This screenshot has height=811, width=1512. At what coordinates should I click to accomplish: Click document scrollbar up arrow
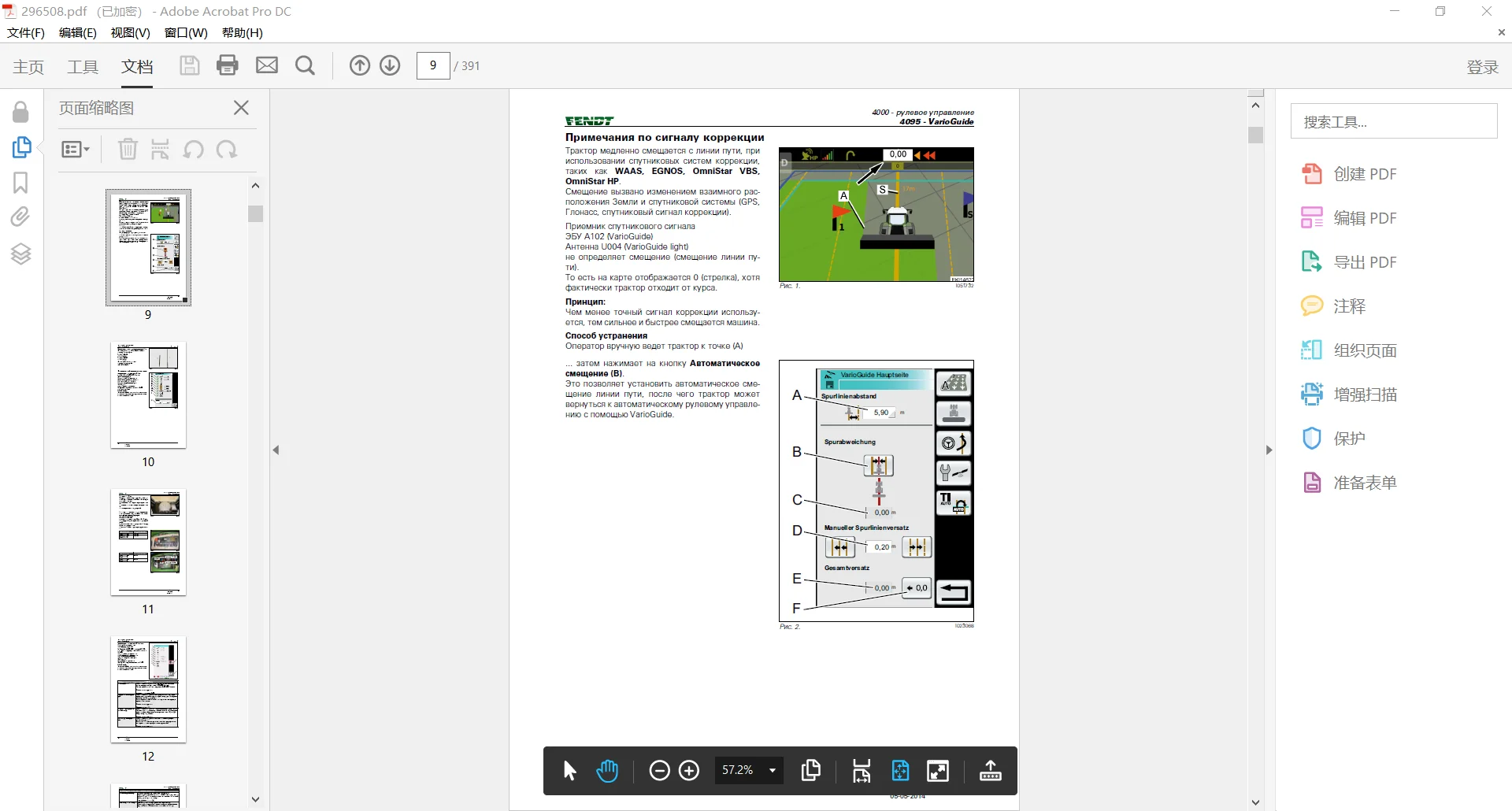pos(1255,105)
